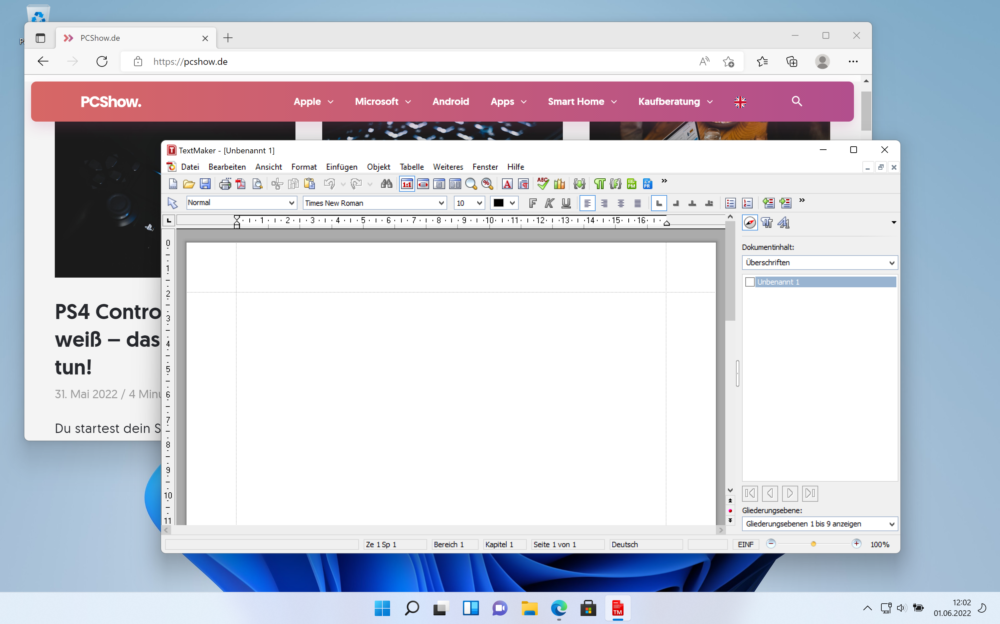Open a file with the folder icon
The height and width of the screenshot is (624, 1000).
coord(189,184)
